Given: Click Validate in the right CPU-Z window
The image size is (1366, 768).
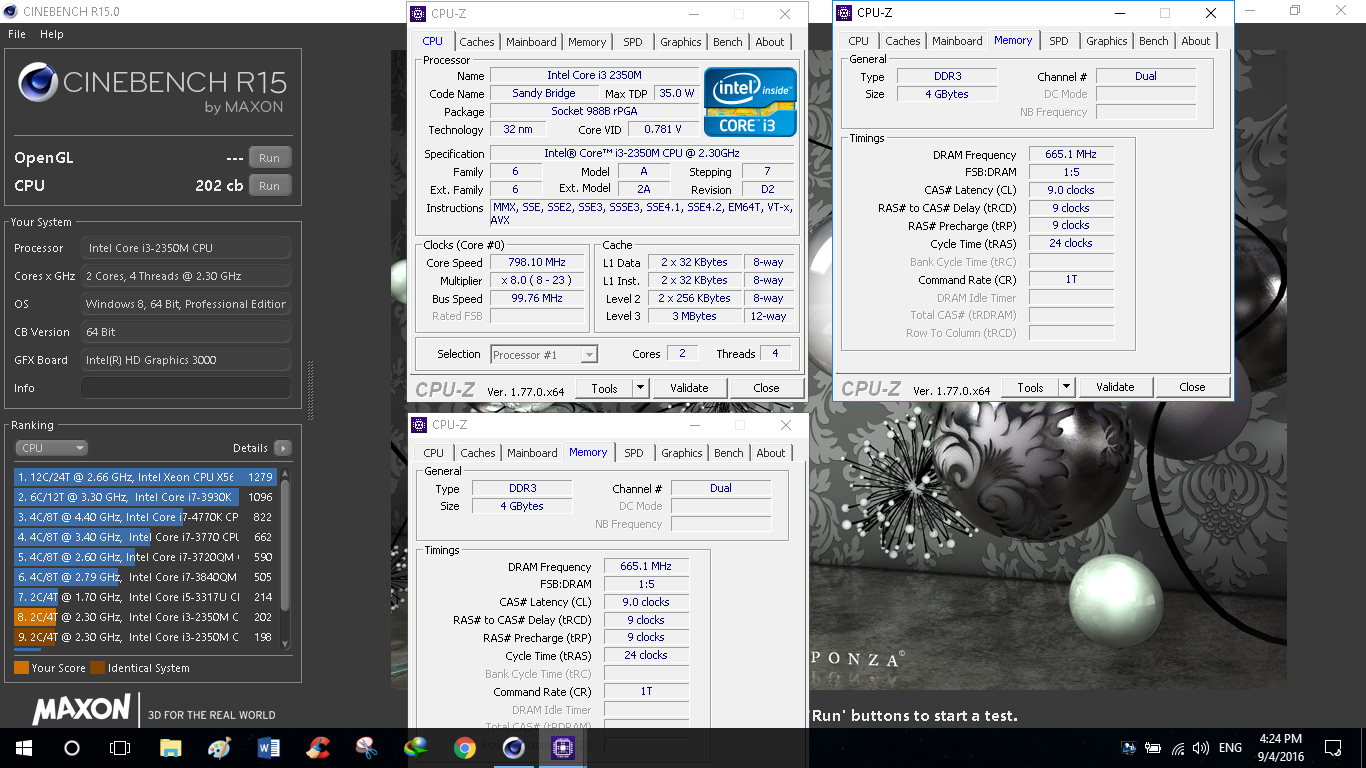Looking at the screenshot, I should click(x=1115, y=387).
